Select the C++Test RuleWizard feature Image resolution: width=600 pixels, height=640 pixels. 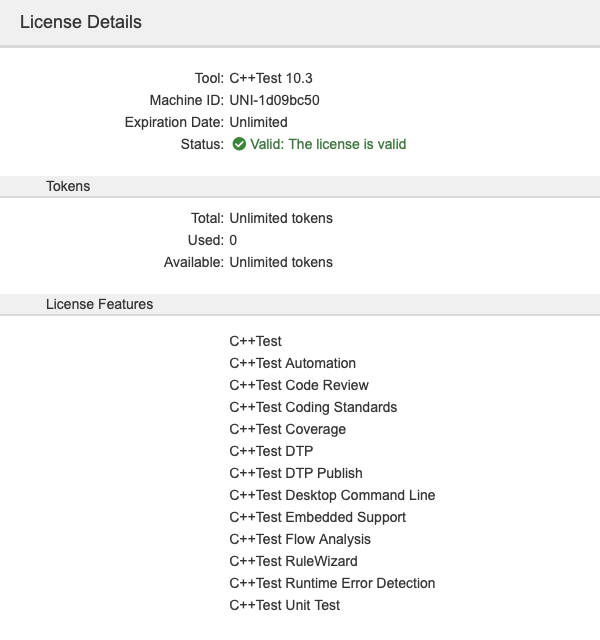click(293, 561)
